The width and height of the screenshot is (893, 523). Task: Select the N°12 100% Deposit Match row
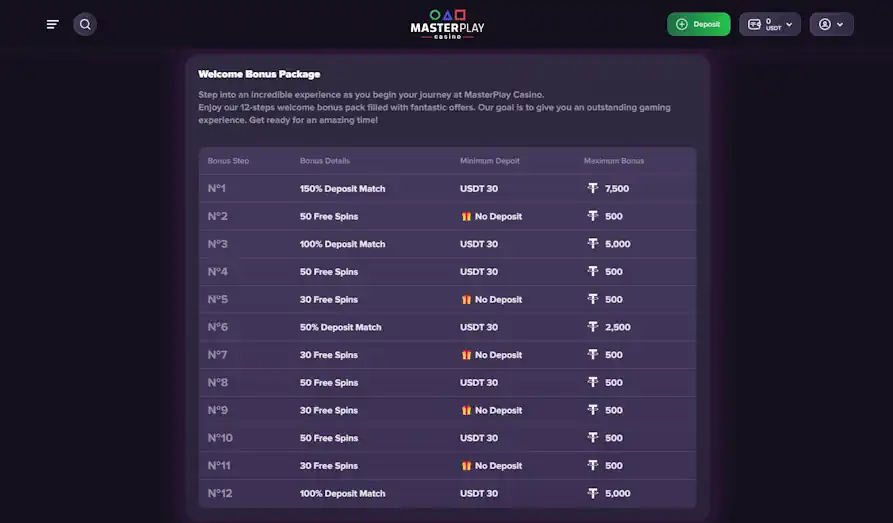pos(447,493)
